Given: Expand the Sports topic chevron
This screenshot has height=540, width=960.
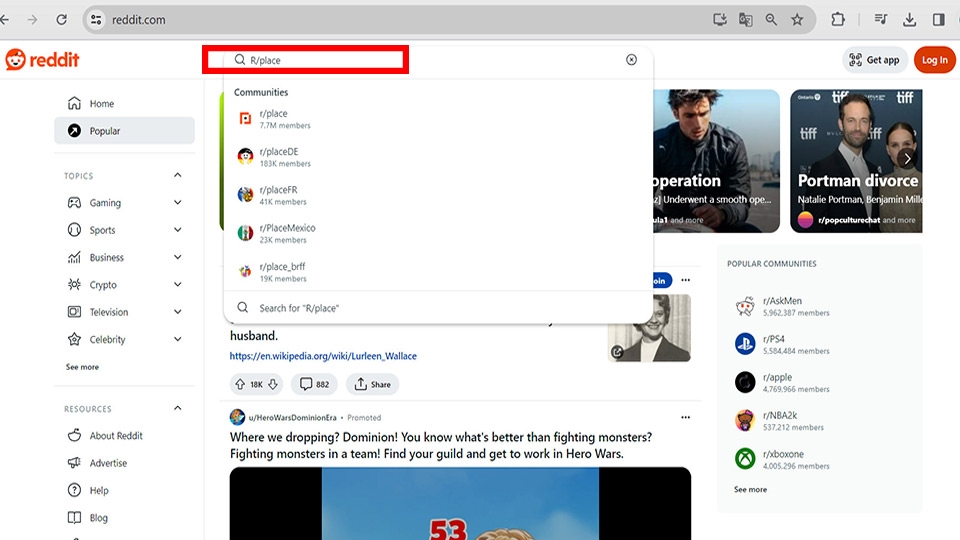Looking at the screenshot, I should (x=178, y=230).
